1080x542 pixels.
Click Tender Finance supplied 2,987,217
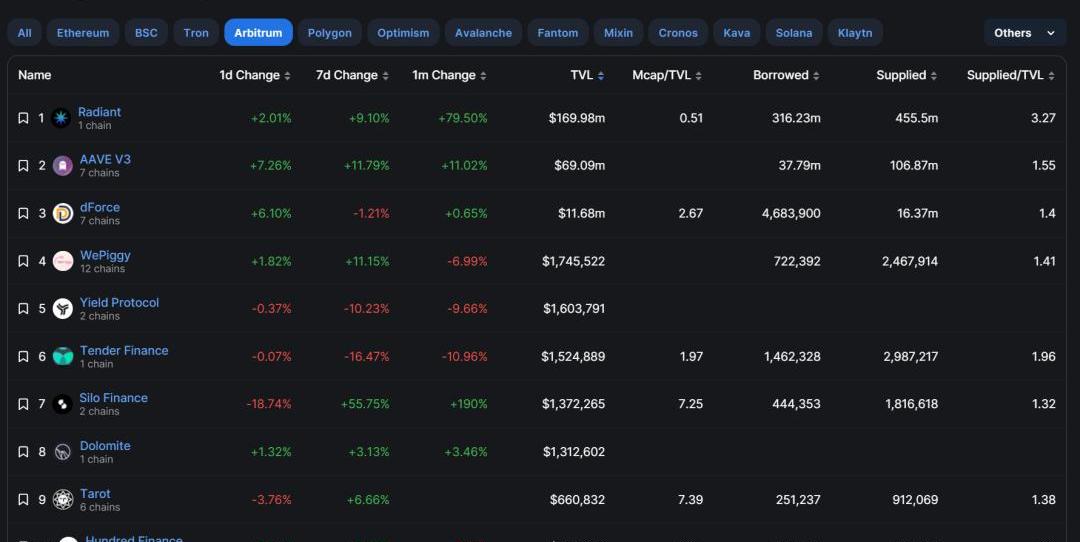(911, 357)
